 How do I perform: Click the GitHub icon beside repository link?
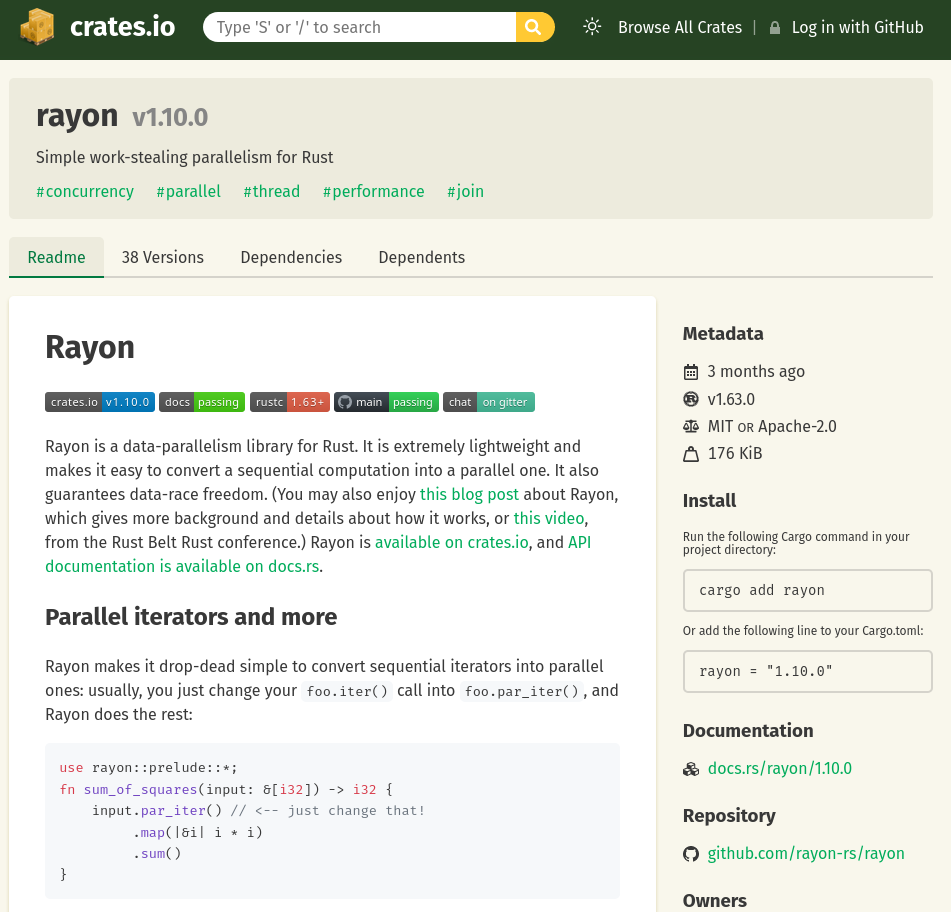(x=691, y=854)
